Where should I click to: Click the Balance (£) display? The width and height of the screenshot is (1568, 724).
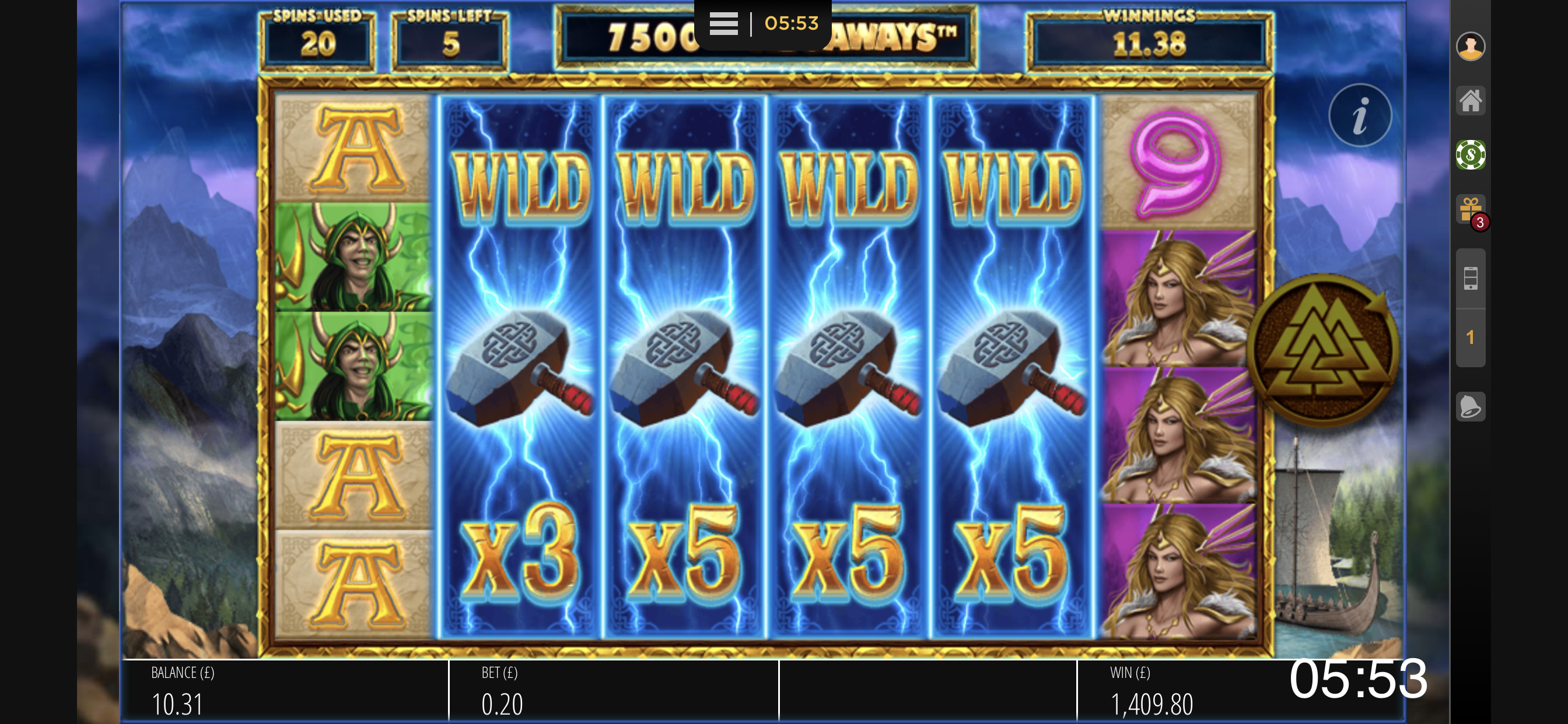click(285, 691)
